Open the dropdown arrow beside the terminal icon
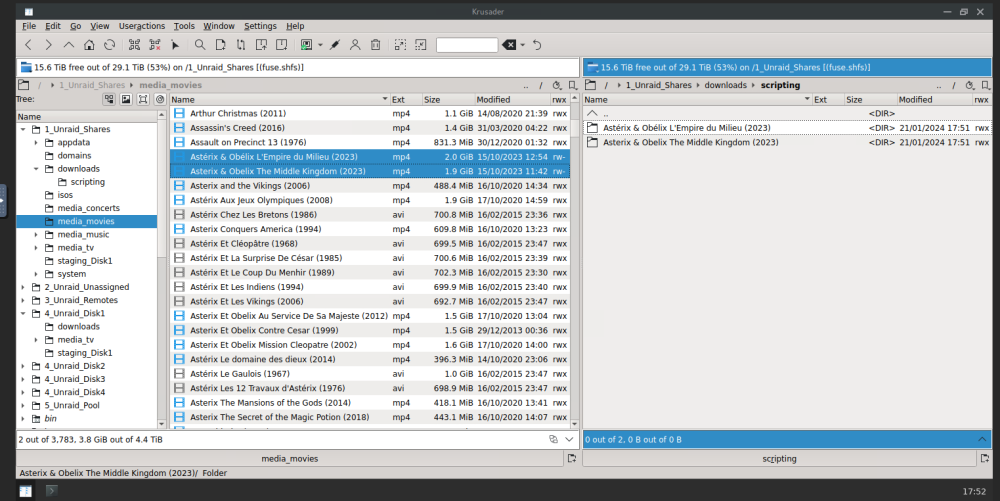The height and width of the screenshot is (501, 1000). point(320,45)
